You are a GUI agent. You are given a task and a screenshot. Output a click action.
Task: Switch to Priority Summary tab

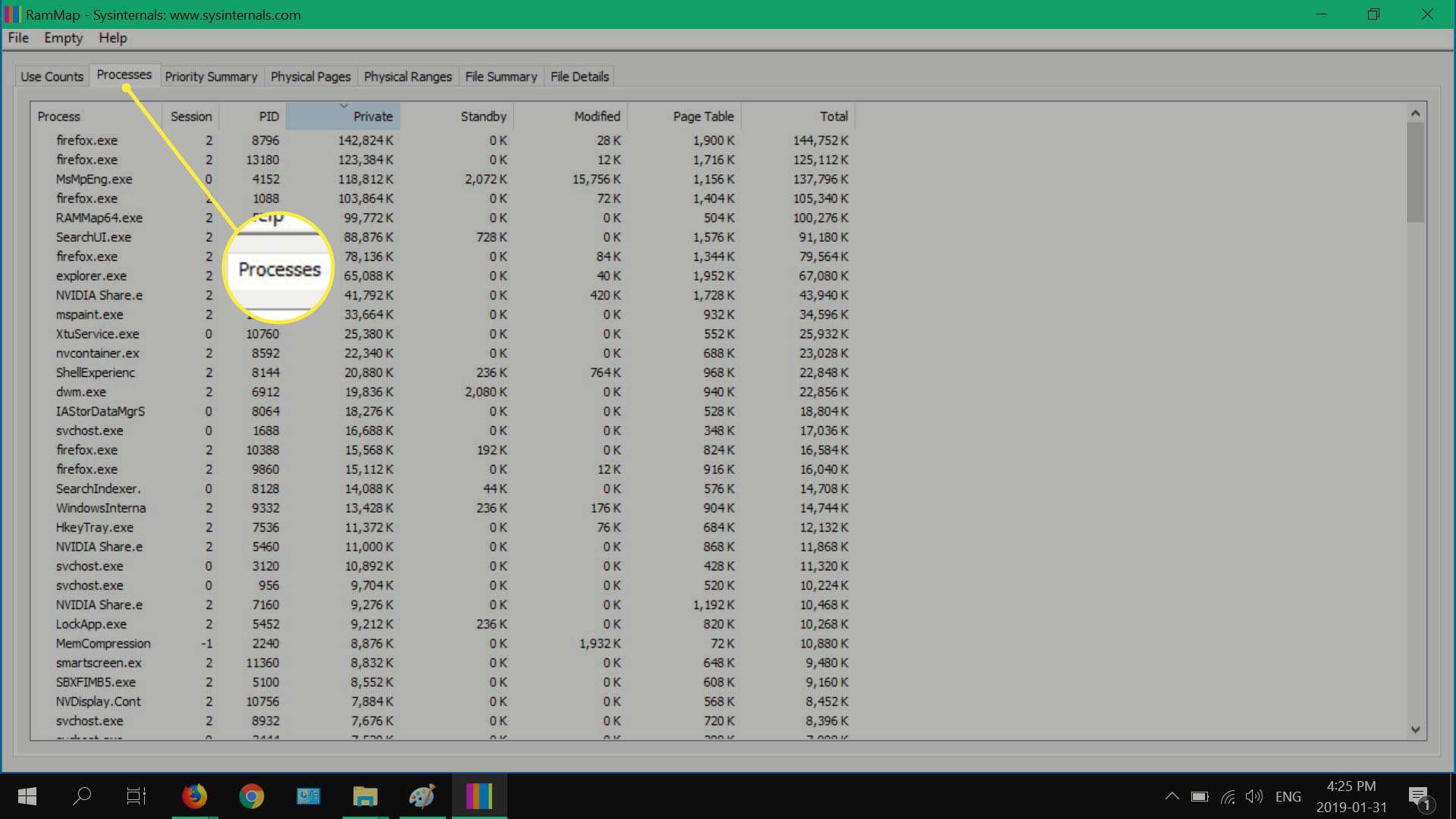tap(211, 76)
